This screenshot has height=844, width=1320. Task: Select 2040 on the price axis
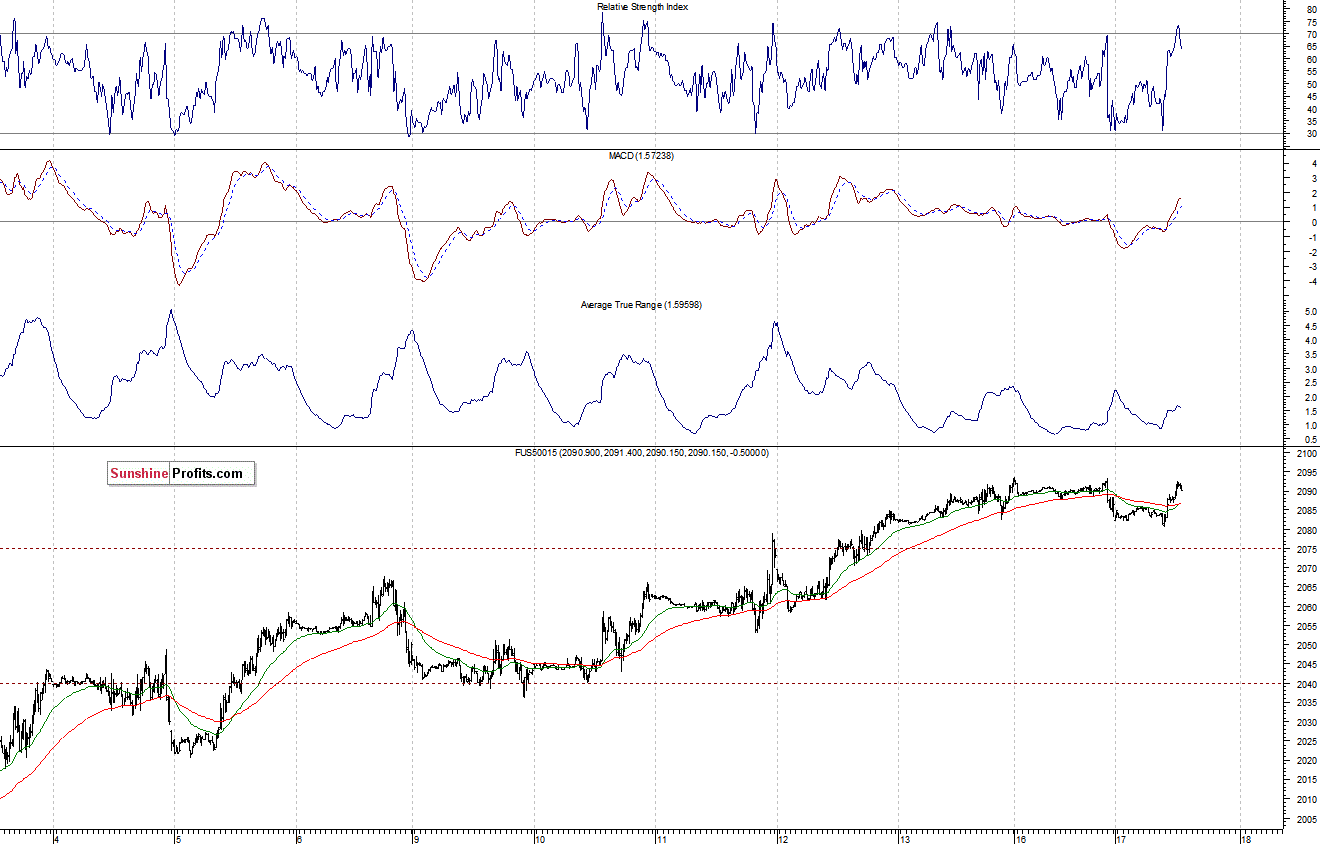1305,685
